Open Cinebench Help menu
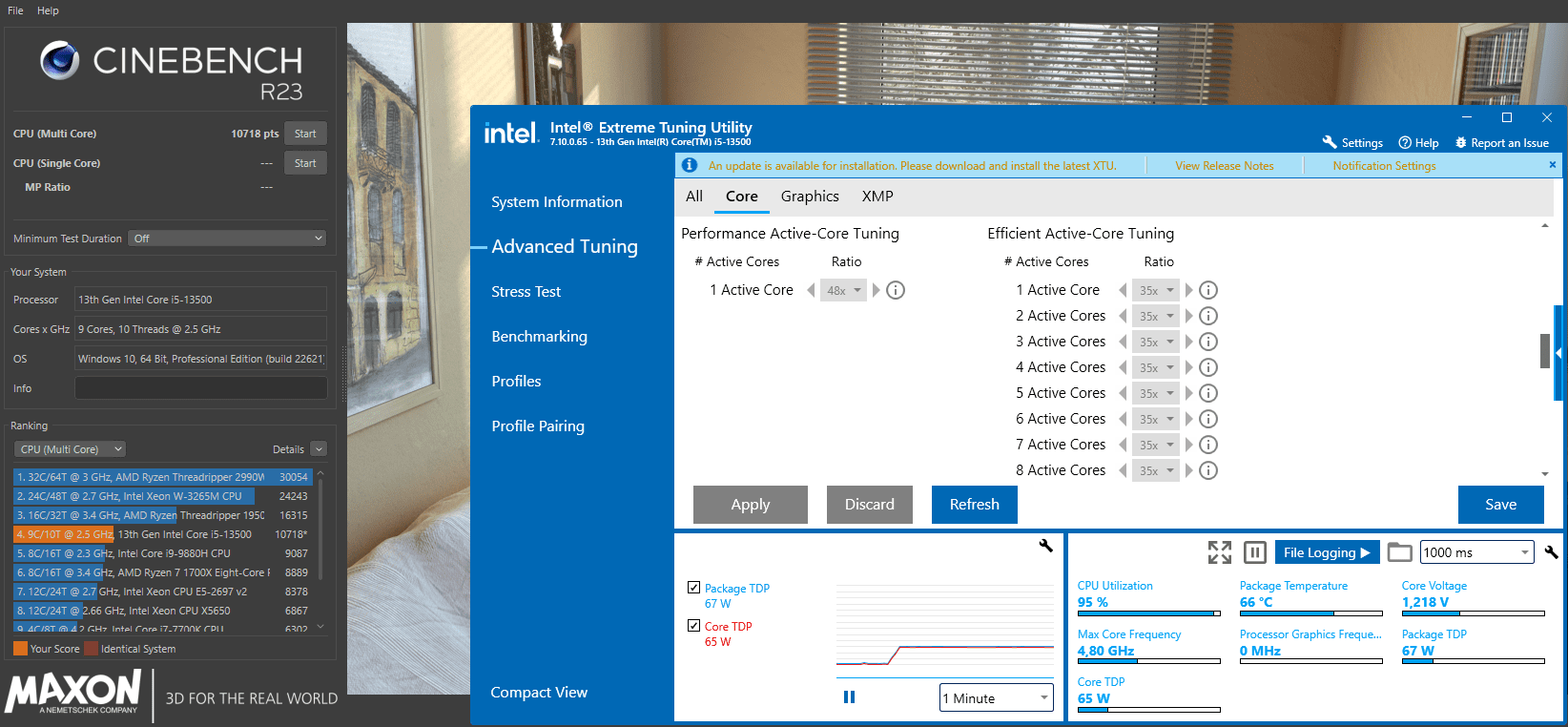 coord(48,10)
